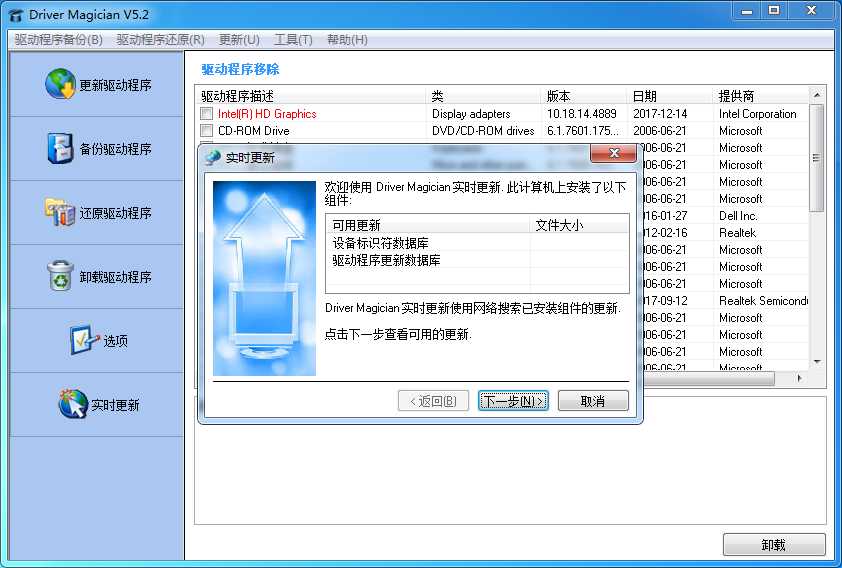Click the Display adapters class cell

tap(471, 114)
